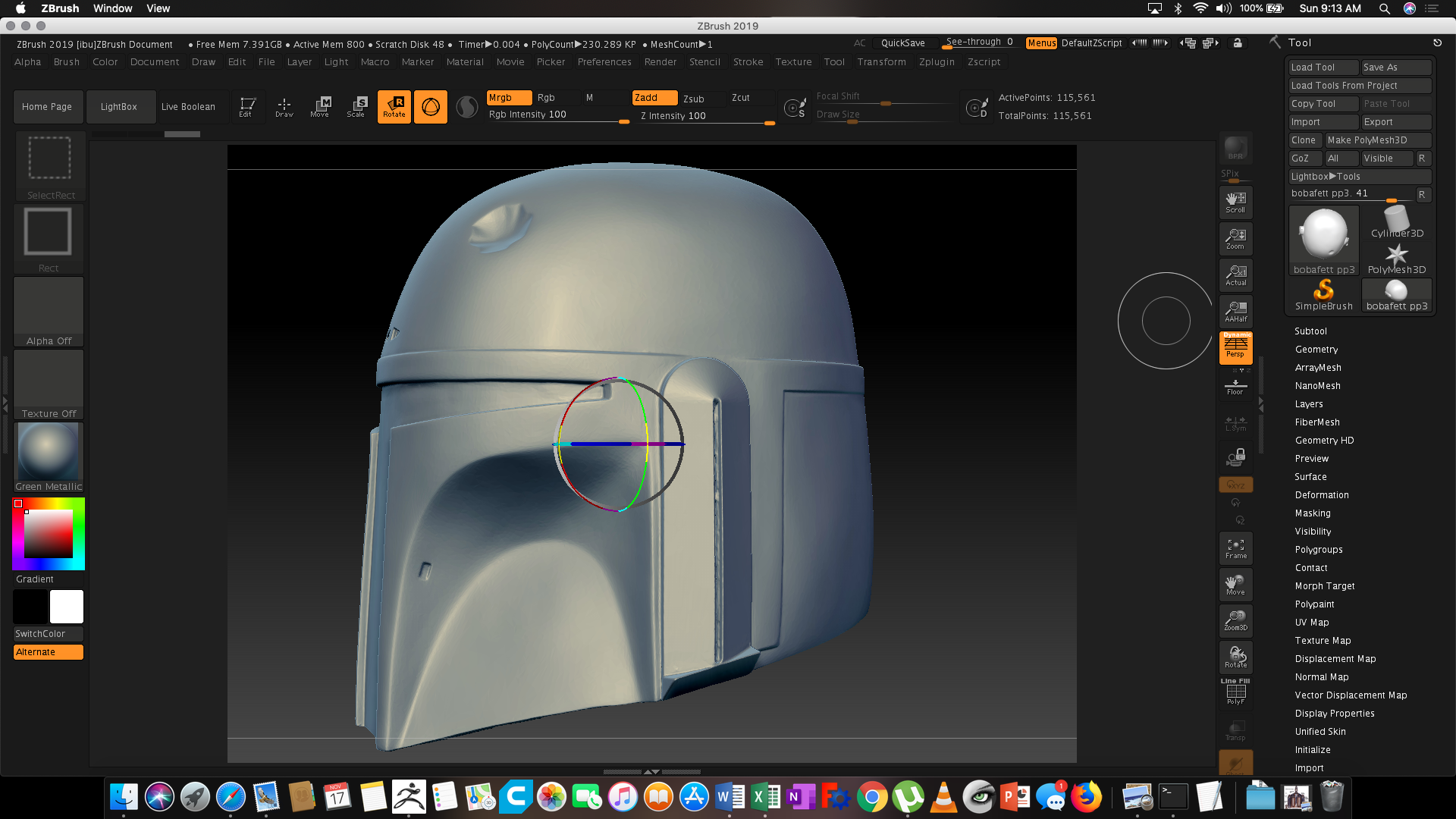Open the Preferences menu
Image resolution: width=1456 pixels, height=819 pixels.
[604, 62]
